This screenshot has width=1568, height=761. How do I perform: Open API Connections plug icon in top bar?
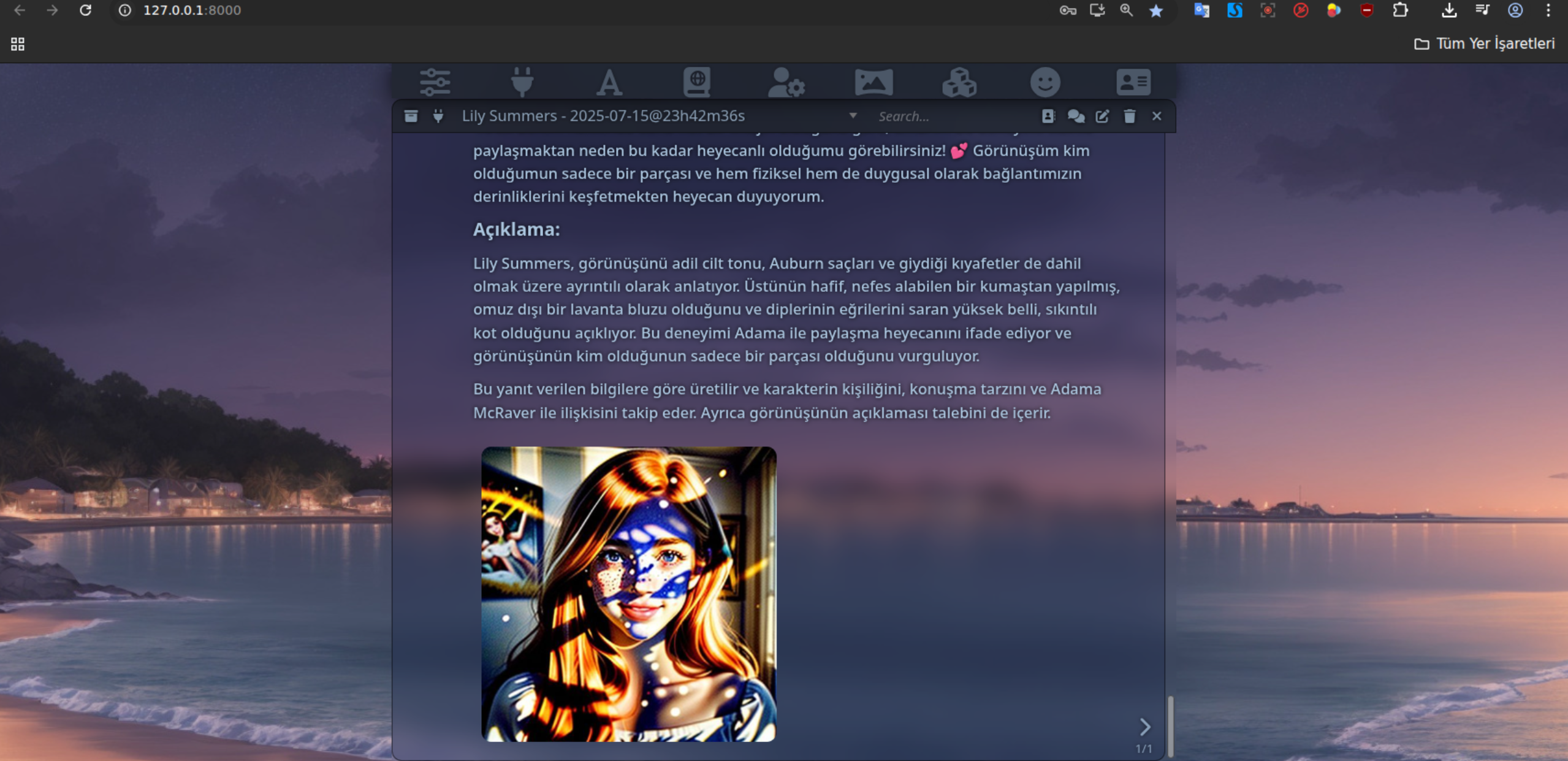coord(522,82)
